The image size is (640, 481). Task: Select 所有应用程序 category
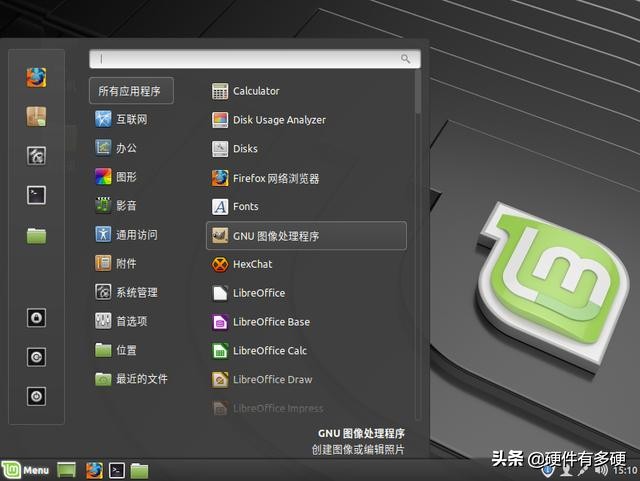[131, 91]
